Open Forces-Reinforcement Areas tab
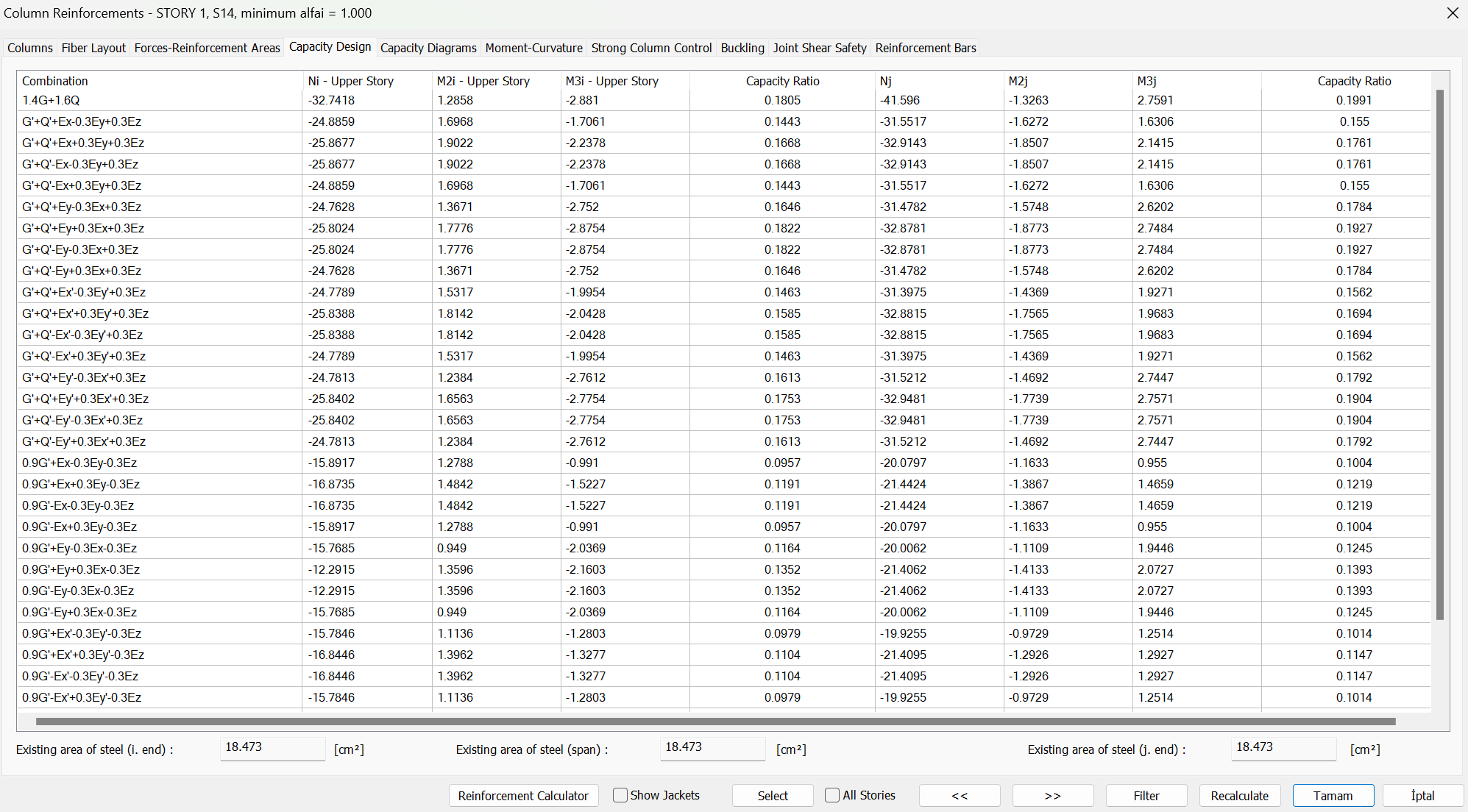This screenshot has height=812, width=1468. click(207, 48)
